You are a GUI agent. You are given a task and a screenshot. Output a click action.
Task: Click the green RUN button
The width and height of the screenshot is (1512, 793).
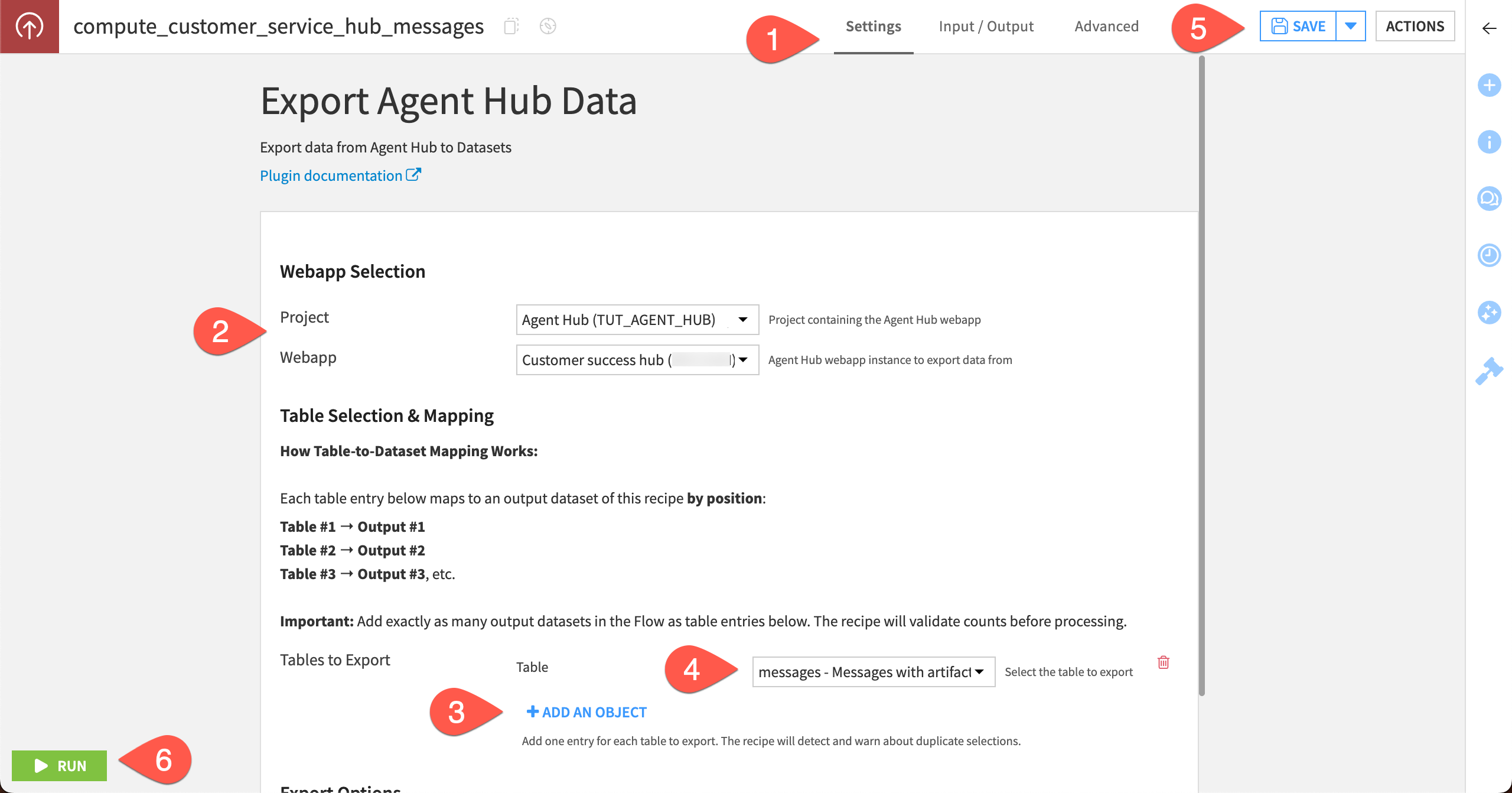tap(59, 766)
